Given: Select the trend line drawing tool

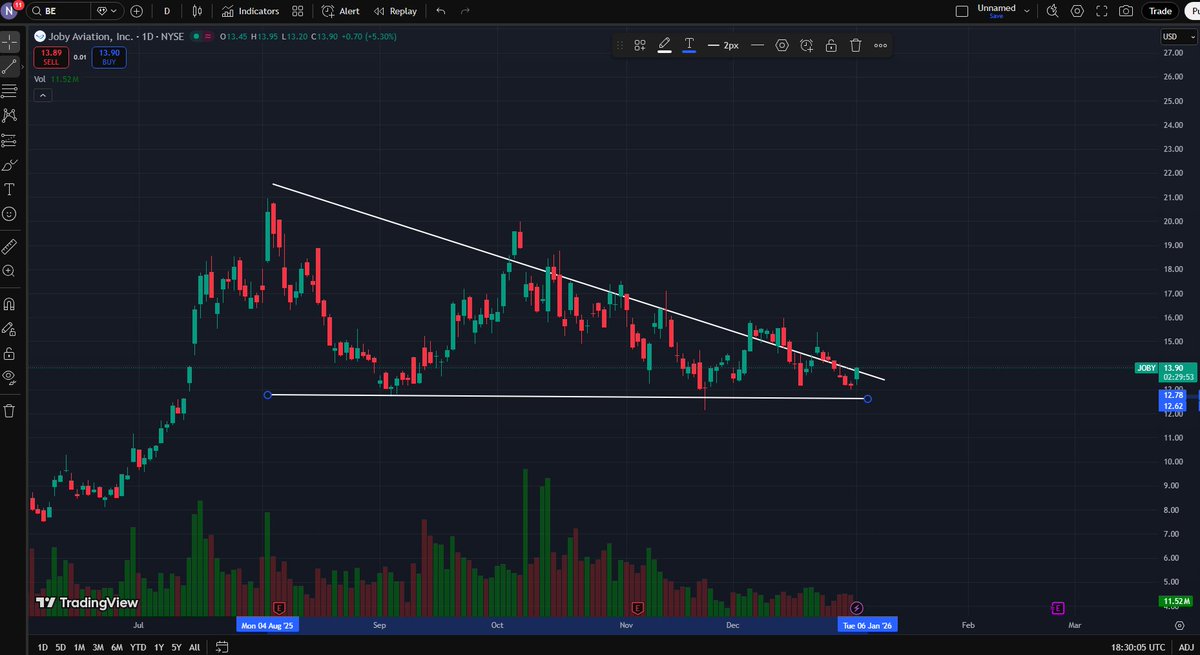Looking at the screenshot, I should pos(10,67).
